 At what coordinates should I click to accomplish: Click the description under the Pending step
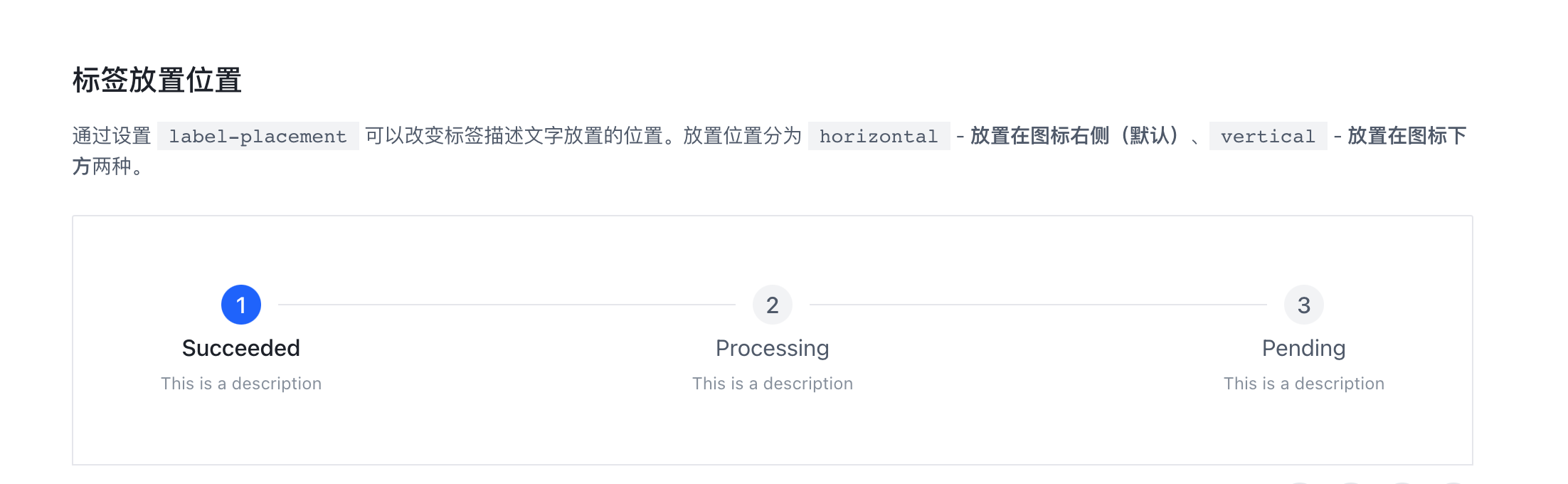click(x=1303, y=384)
